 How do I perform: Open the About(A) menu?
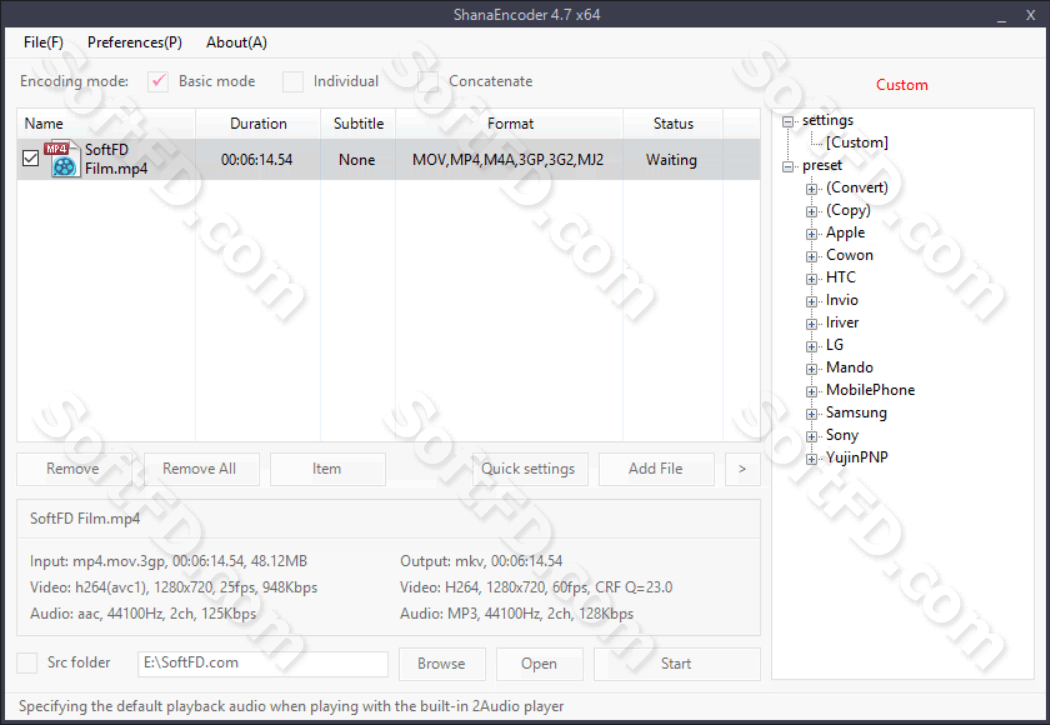click(x=236, y=43)
